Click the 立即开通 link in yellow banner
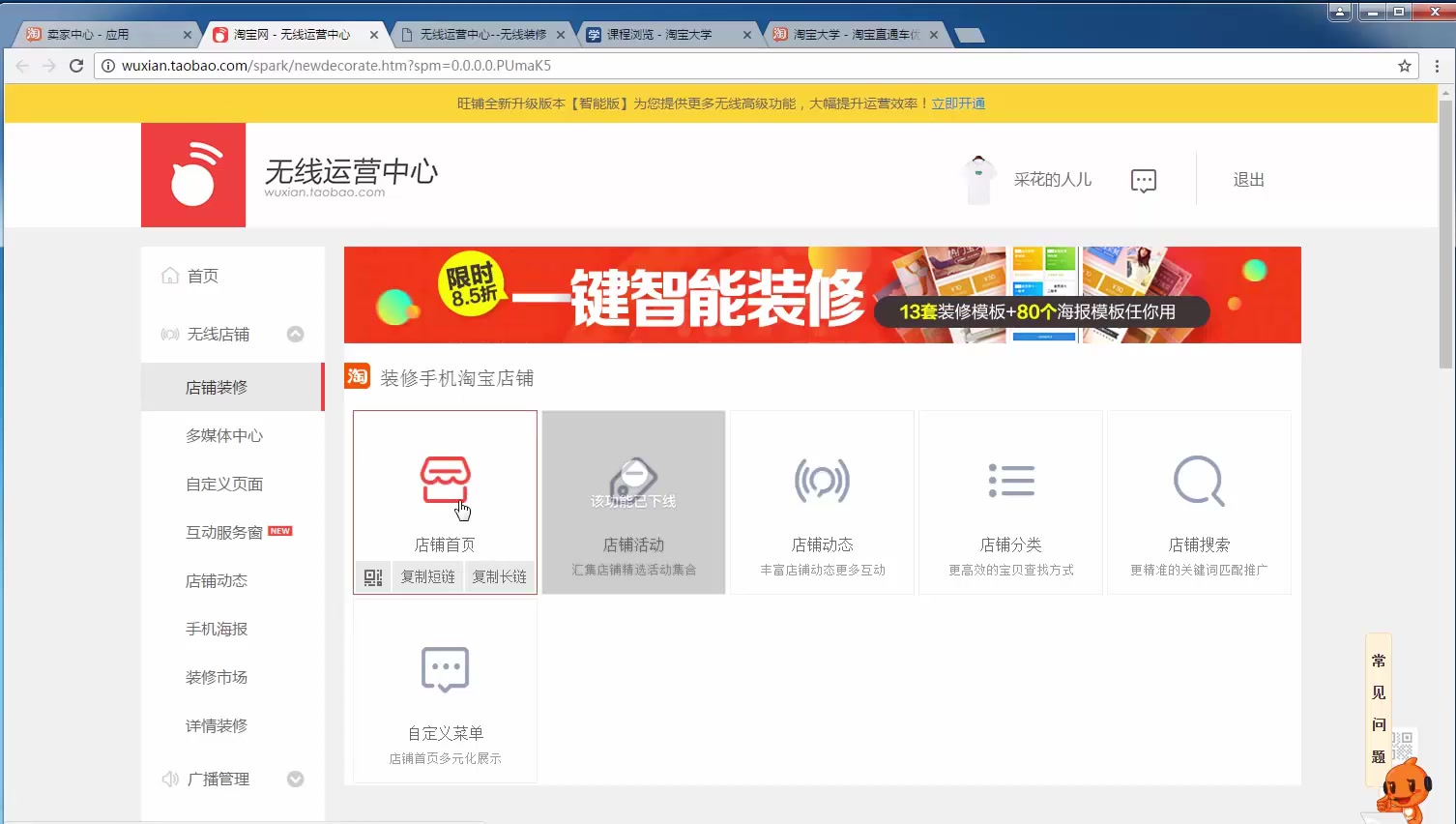Image resolution: width=1456 pixels, height=824 pixels. (958, 103)
